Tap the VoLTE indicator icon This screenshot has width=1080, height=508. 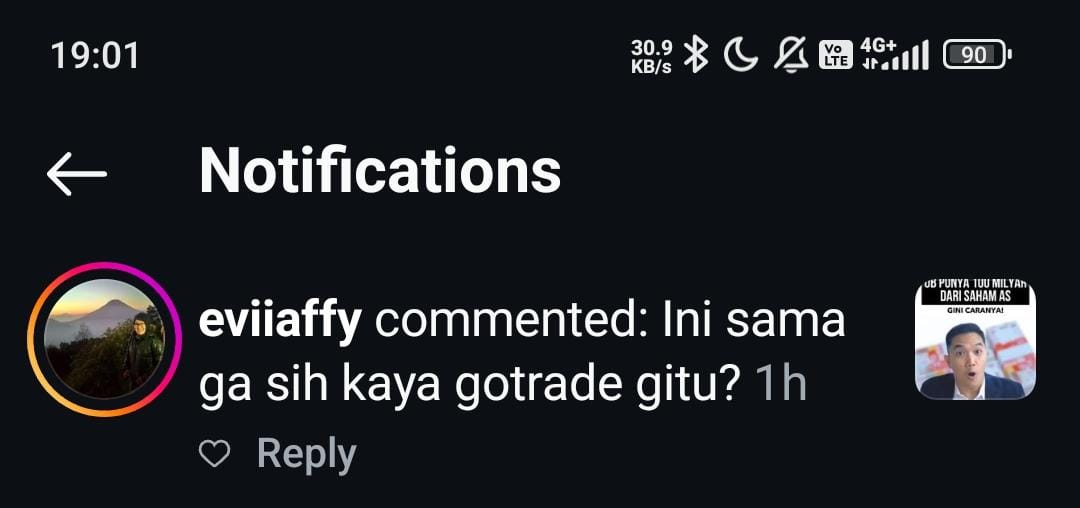pyautogui.click(x=835, y=54)
